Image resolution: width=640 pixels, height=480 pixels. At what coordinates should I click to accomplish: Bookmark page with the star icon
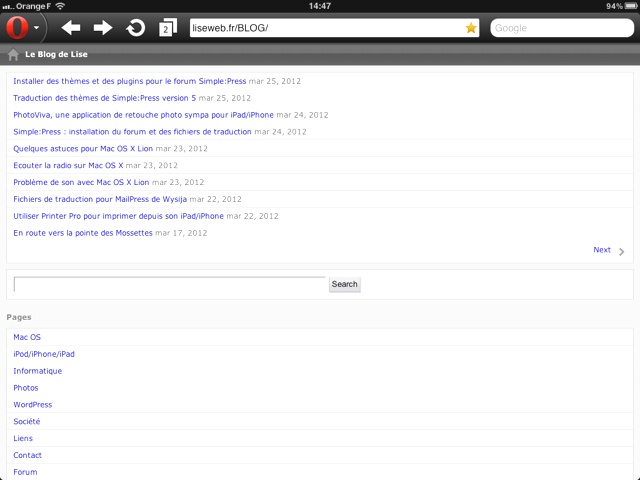pyautogui.click(x=471, y=28)
